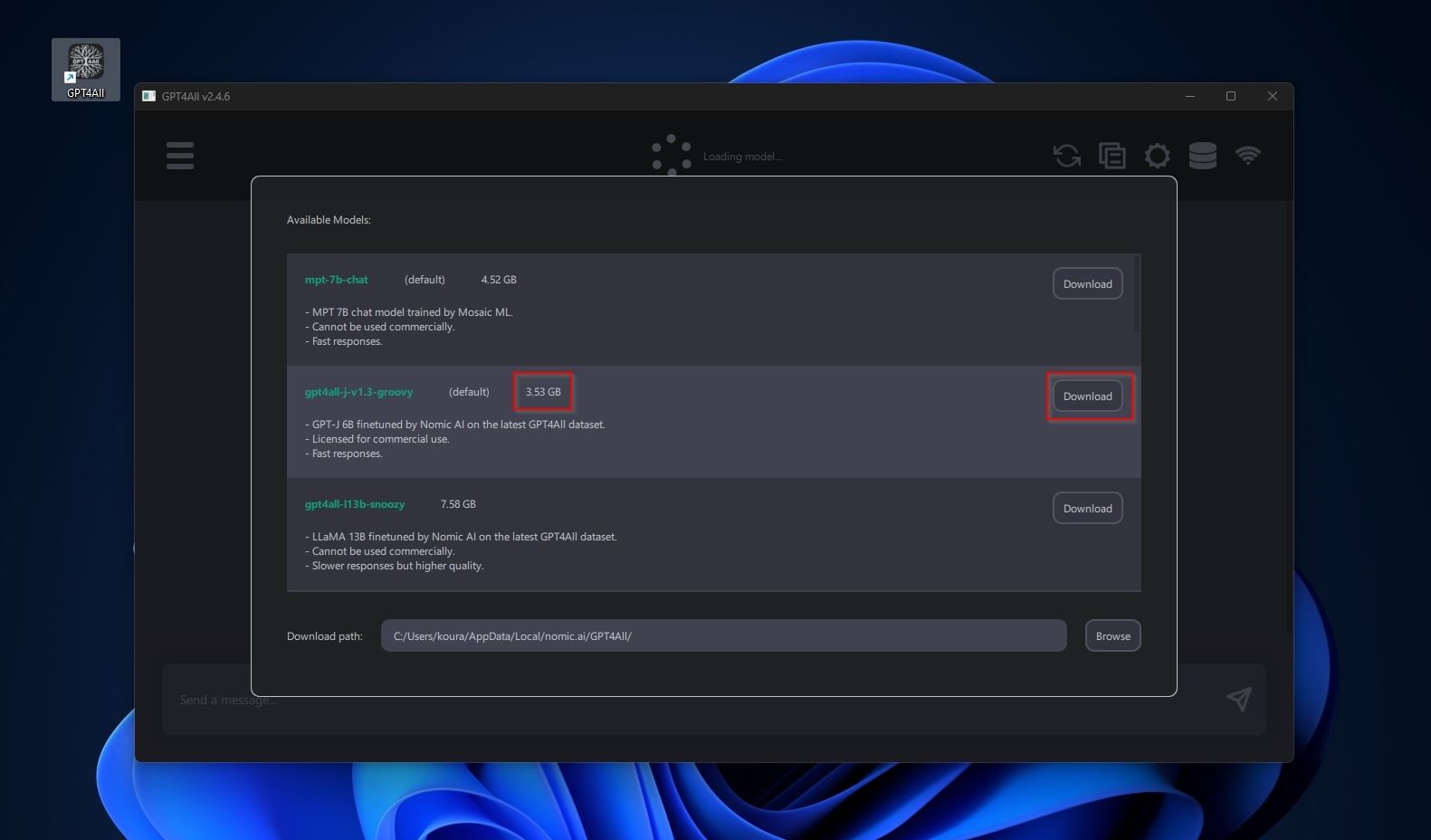This screenshot has width=1431, height=840.
Task: Click the models list scrollbar
Action: pos(1136,294)
